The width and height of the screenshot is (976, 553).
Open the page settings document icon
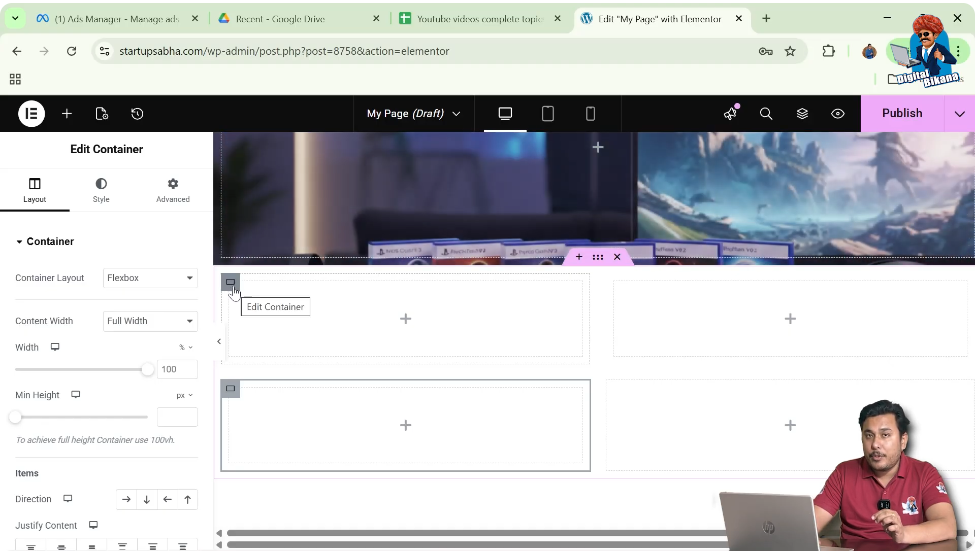(102, 114)
